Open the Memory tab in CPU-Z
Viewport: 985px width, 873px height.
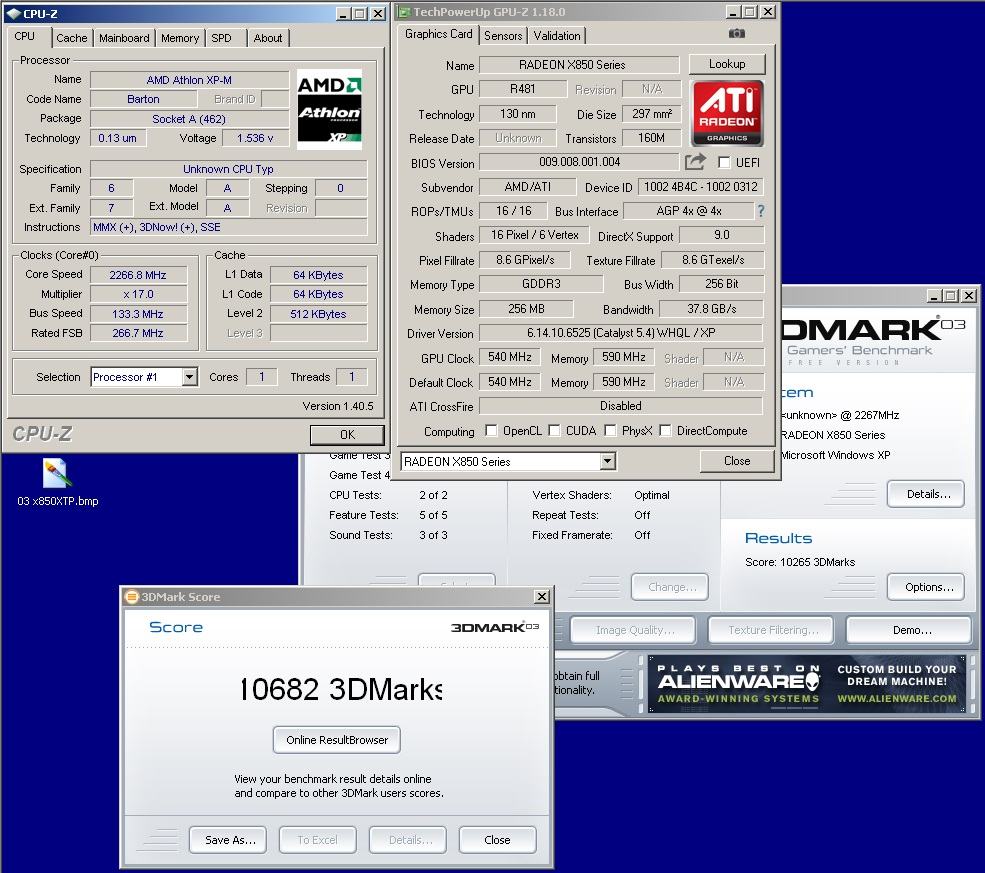[180, 38]
